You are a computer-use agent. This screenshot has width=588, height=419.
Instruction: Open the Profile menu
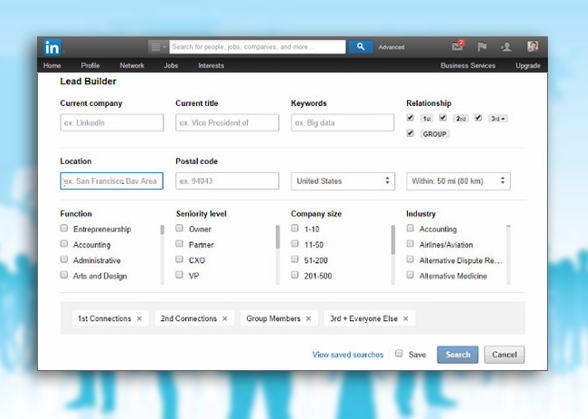tap(90, 66)
